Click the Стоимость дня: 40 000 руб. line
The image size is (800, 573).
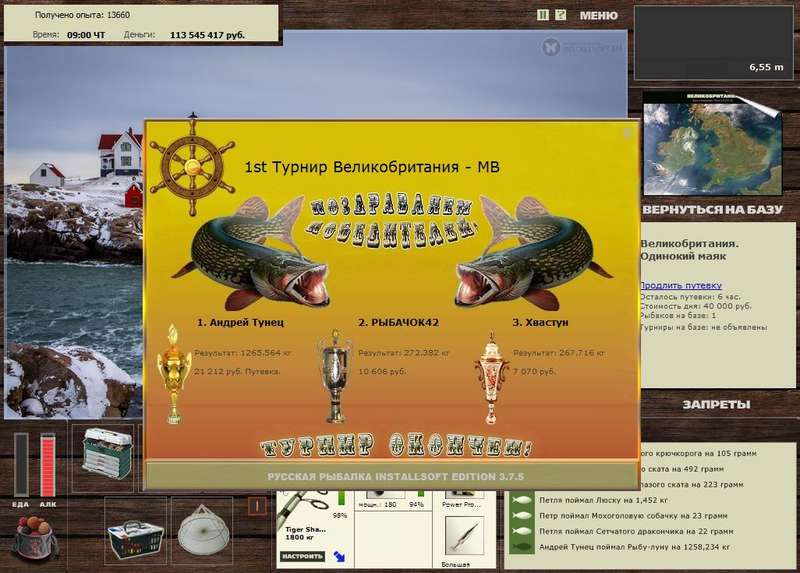coord(695,306)
